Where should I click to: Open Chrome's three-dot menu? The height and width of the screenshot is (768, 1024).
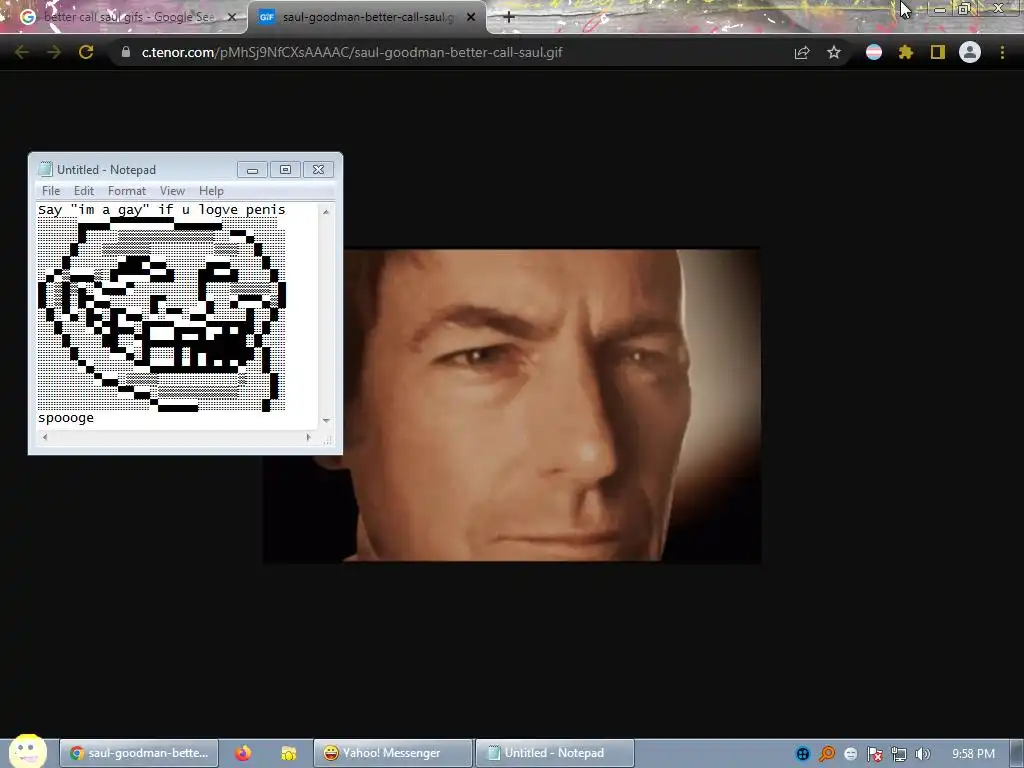pos(1002,52)
